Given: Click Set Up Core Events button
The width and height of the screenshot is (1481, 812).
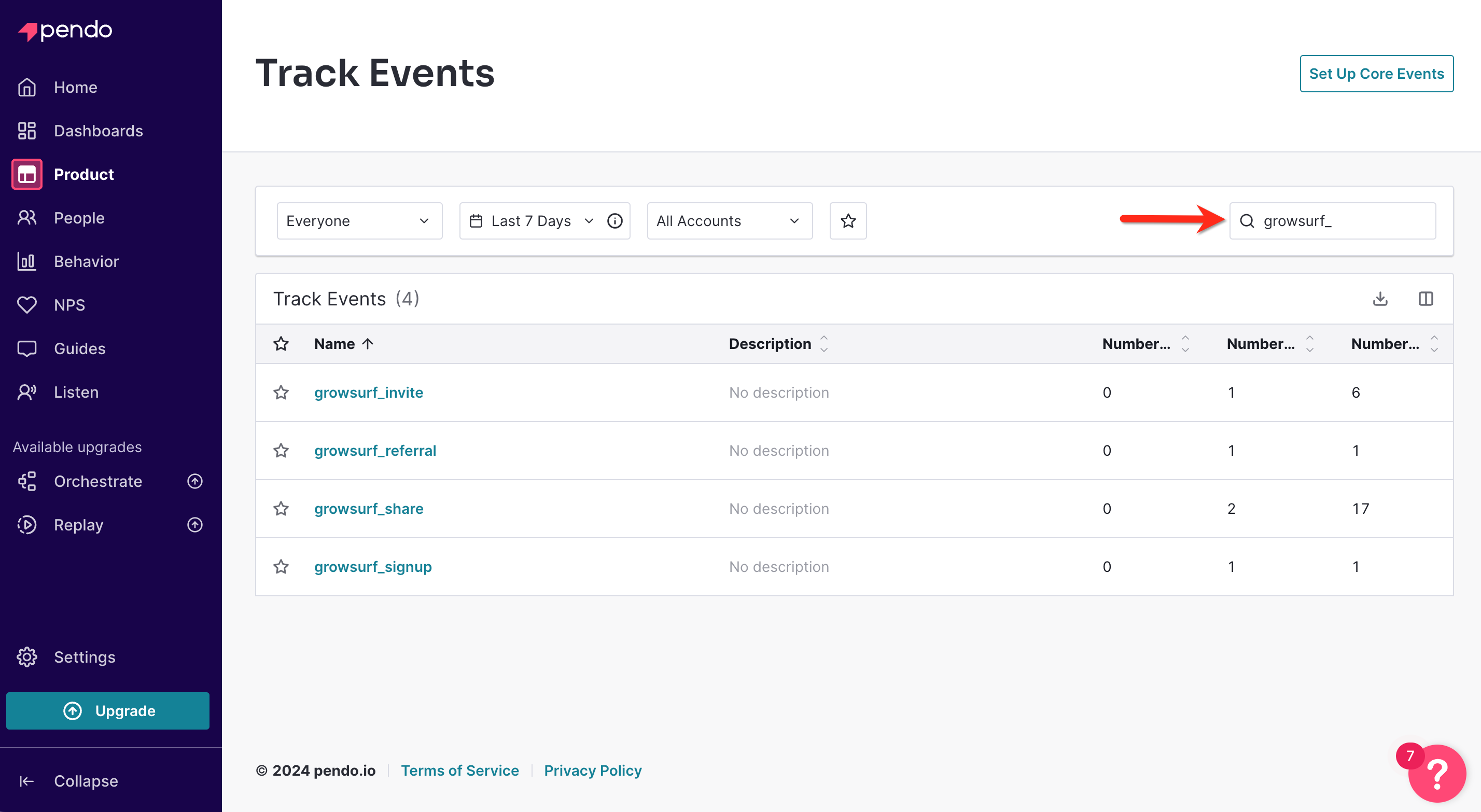Looking at the screenshot, I should coord(1376,74).
